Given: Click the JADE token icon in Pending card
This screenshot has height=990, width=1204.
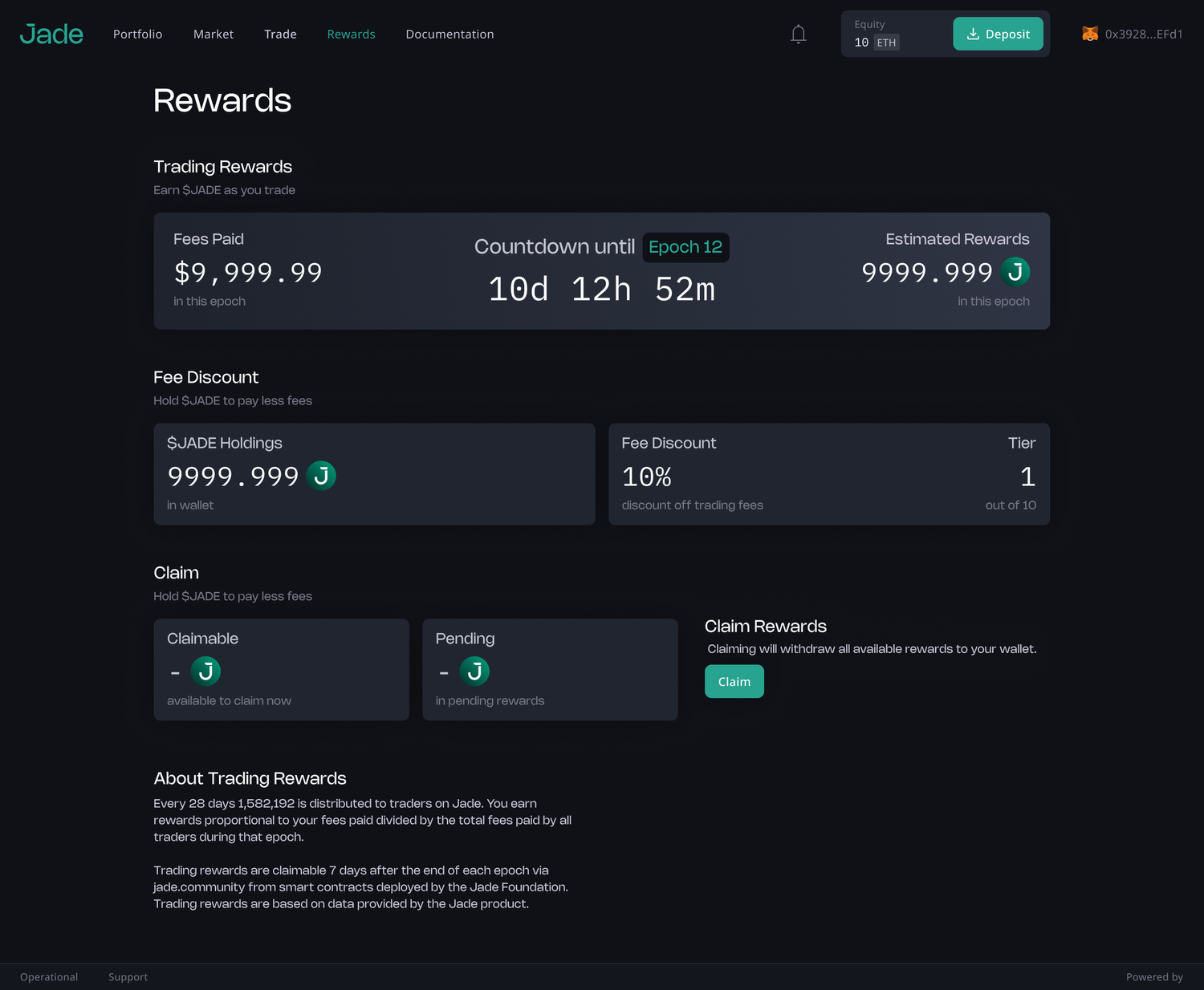Looking at the screenshot, I should (x=474, y=671).
